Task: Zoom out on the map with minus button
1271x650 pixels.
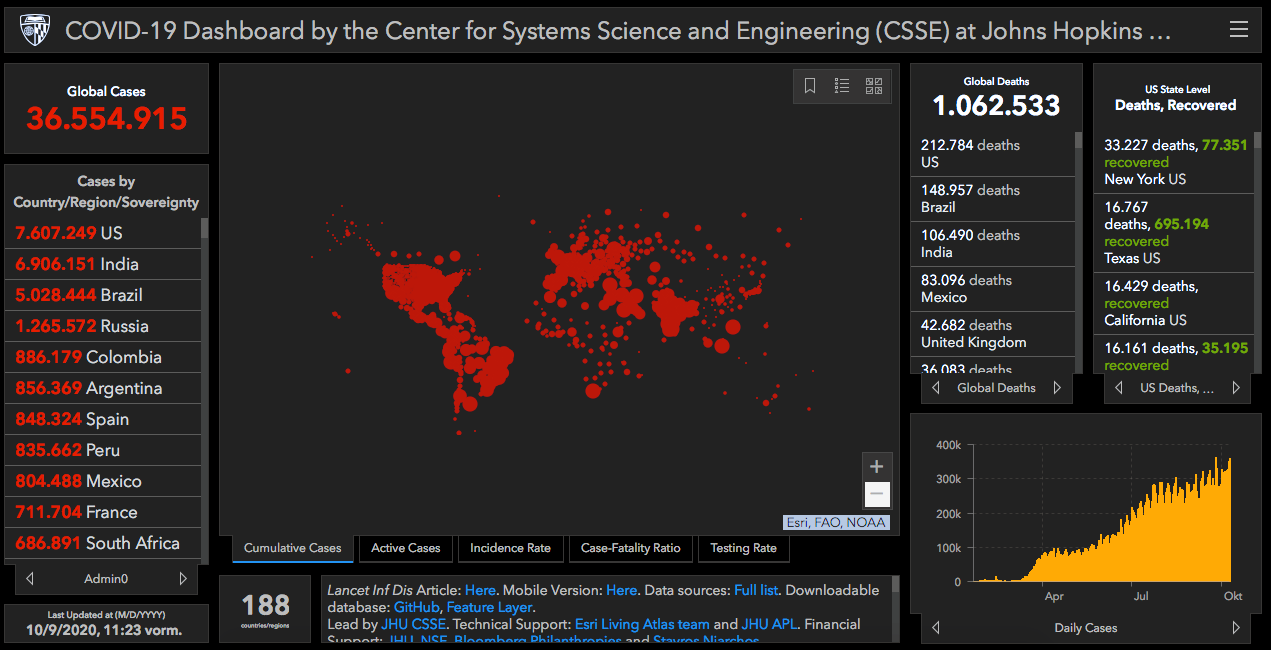Action: click(877, 494)
